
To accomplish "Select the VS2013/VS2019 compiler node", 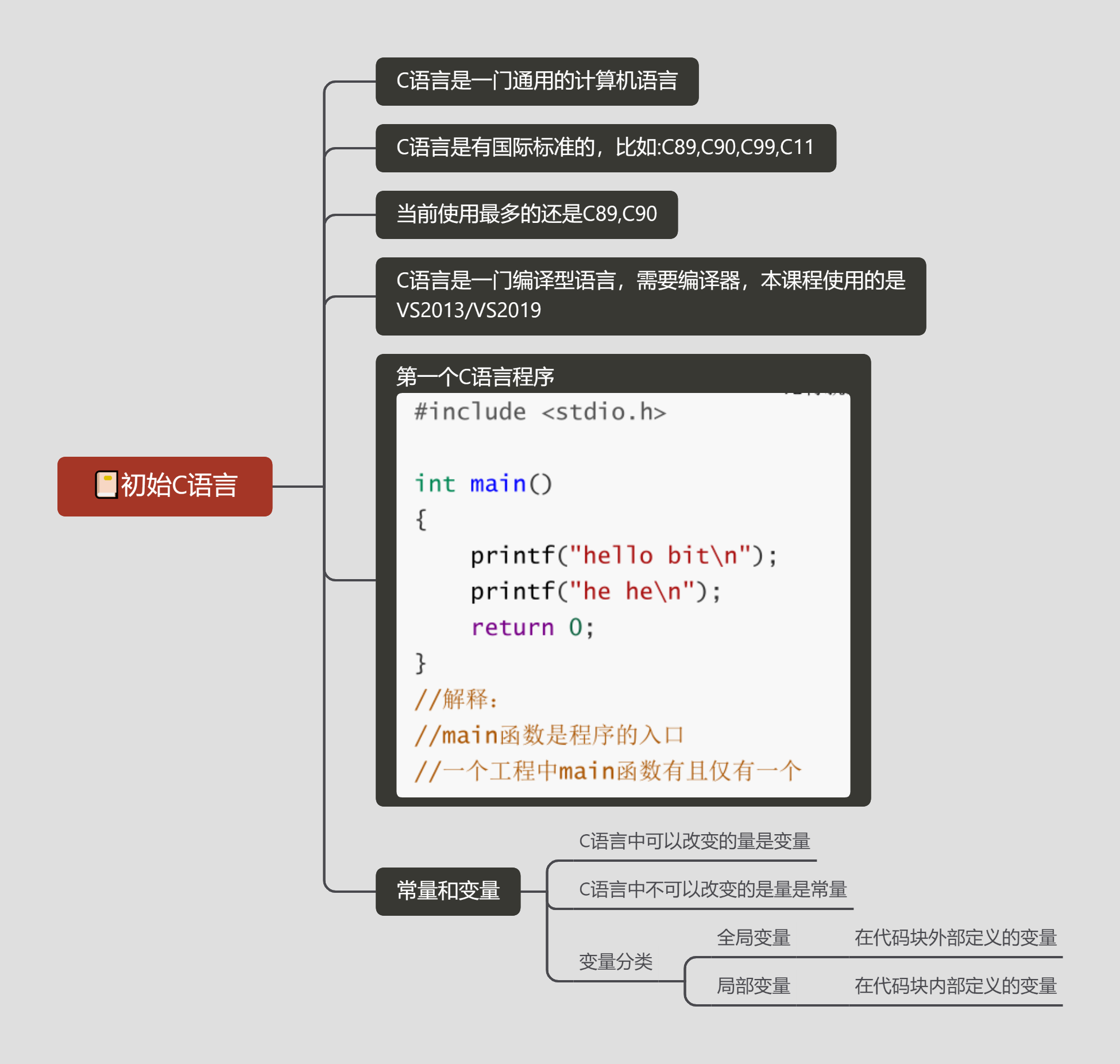I will (650, 296).
